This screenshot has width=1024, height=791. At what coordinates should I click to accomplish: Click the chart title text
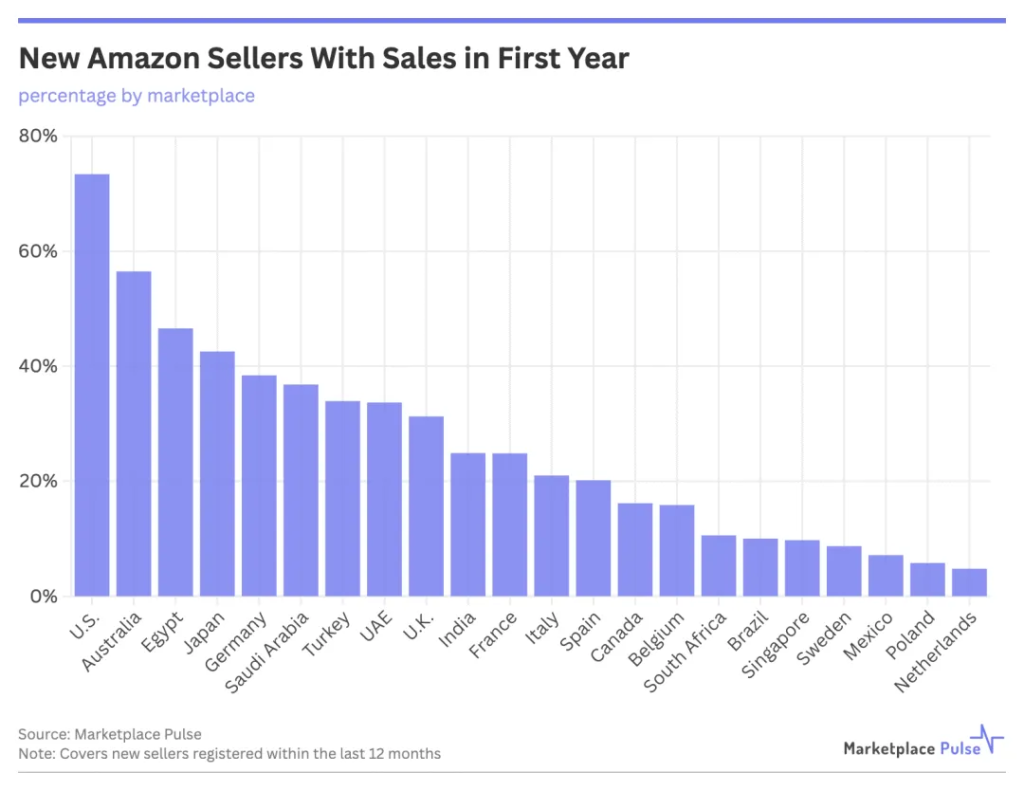coord(324,58)
